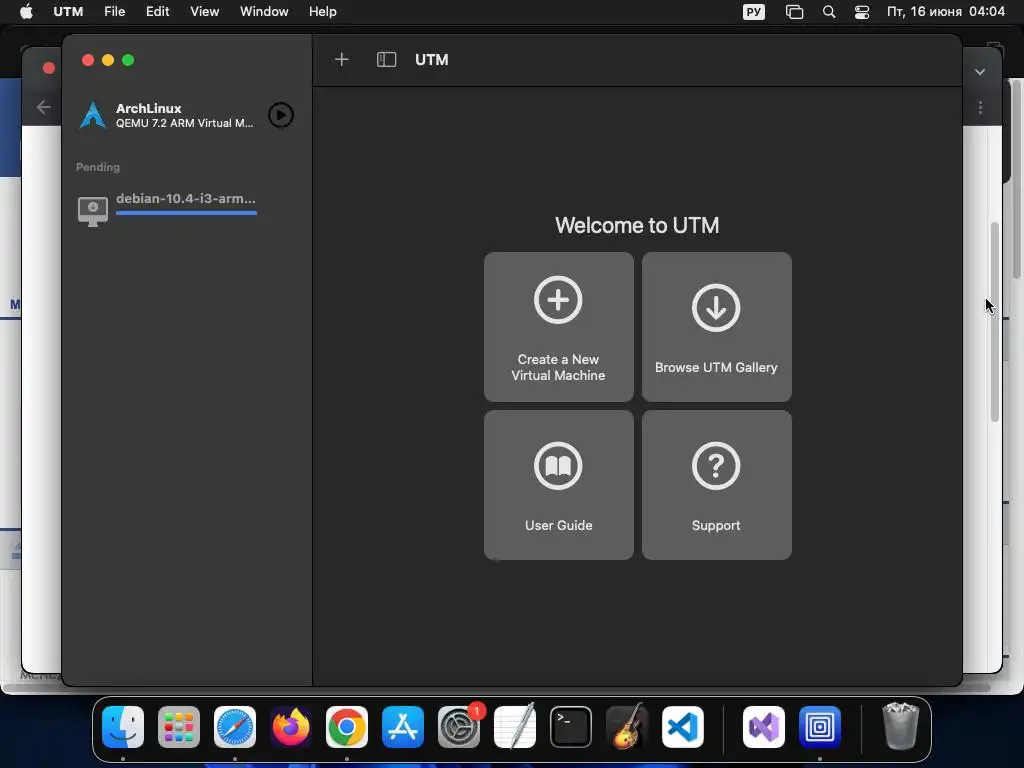Screen dimensions: 1024x768
Task: Open the View menu
Action: (x=204, y=12)
